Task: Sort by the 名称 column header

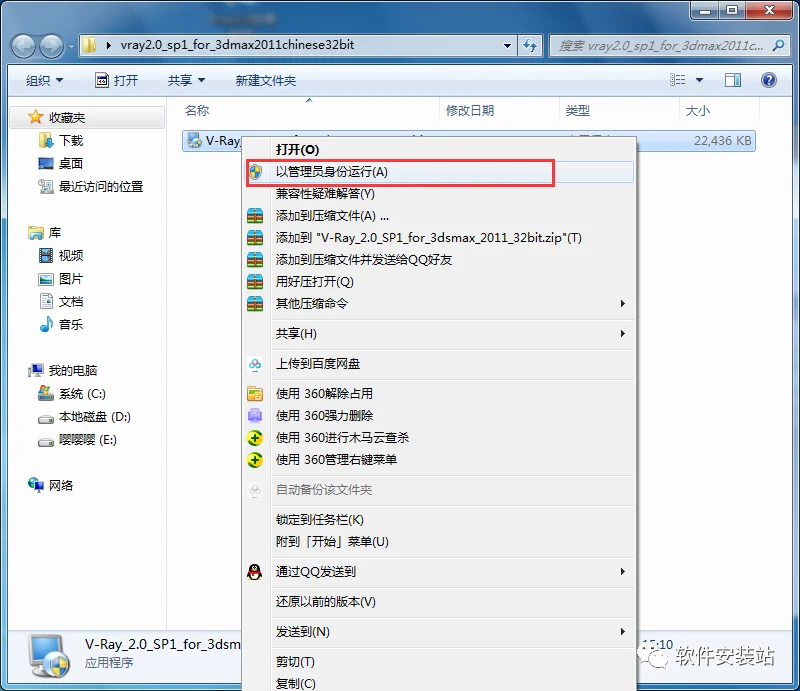Action: pyautogui.click(x=309, y=110)
